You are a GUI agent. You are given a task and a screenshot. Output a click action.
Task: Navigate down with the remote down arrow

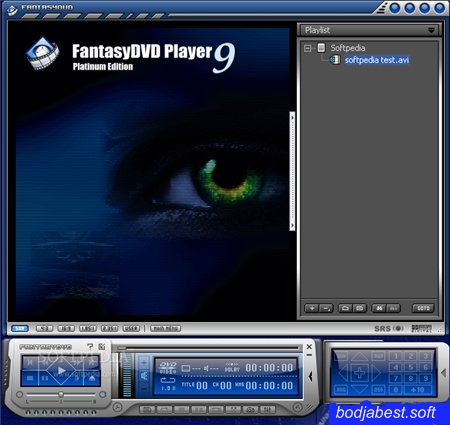[359, 389]
